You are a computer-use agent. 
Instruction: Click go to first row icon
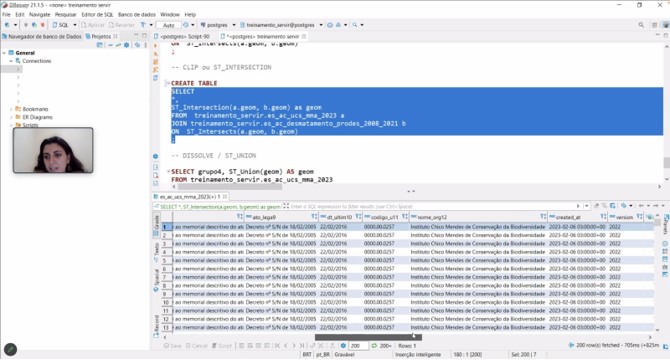click(277, 345)
